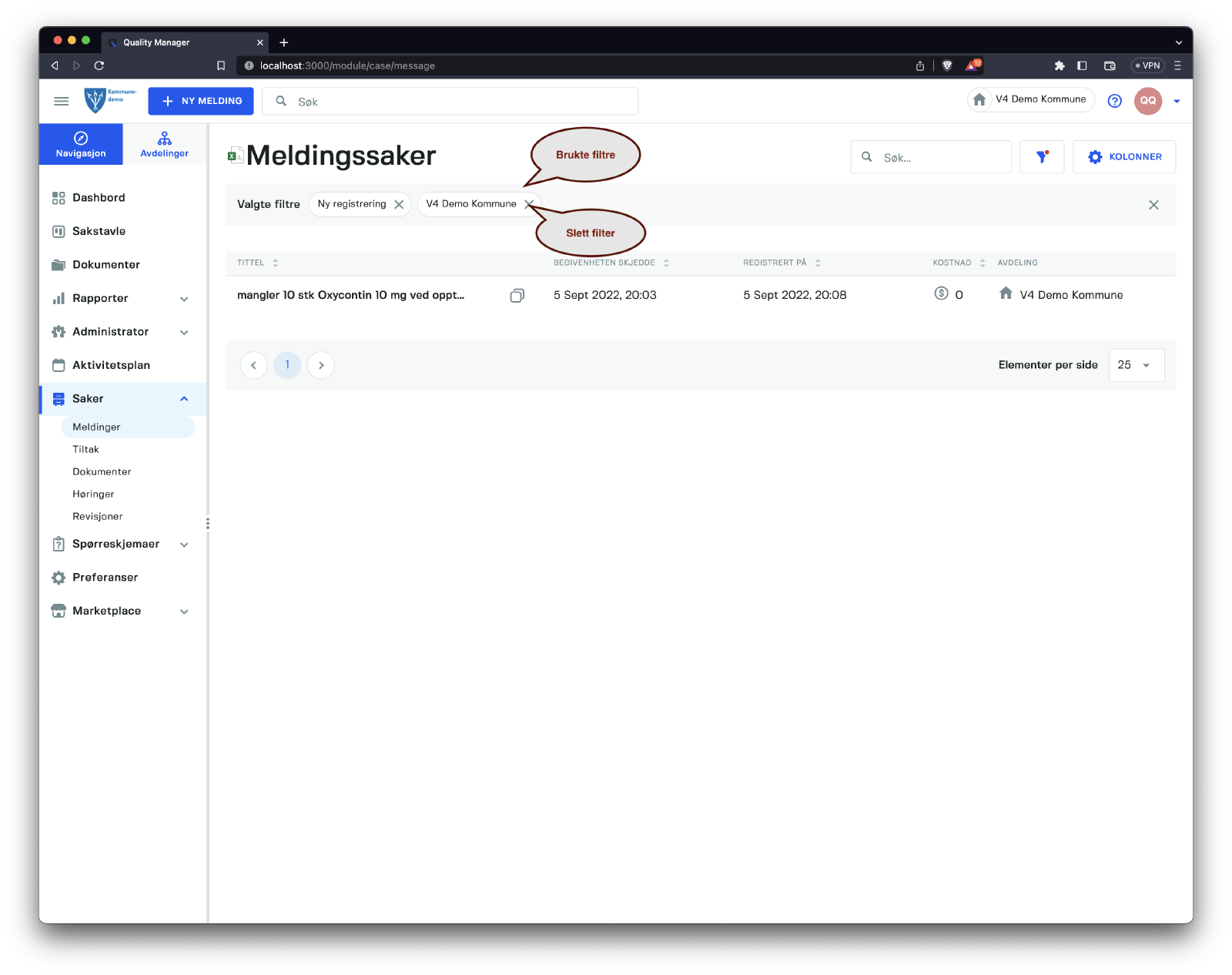Open the filter funnel button
The image size is (1232, 975).
pos(1041,157)
